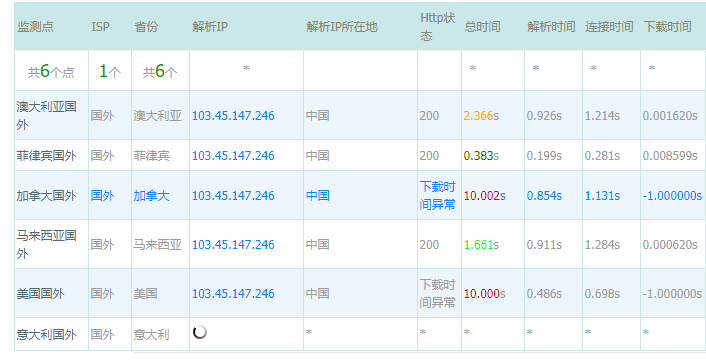
Task: Click the ISP column header
Action: pyautogui.click(x=100, y=27)
